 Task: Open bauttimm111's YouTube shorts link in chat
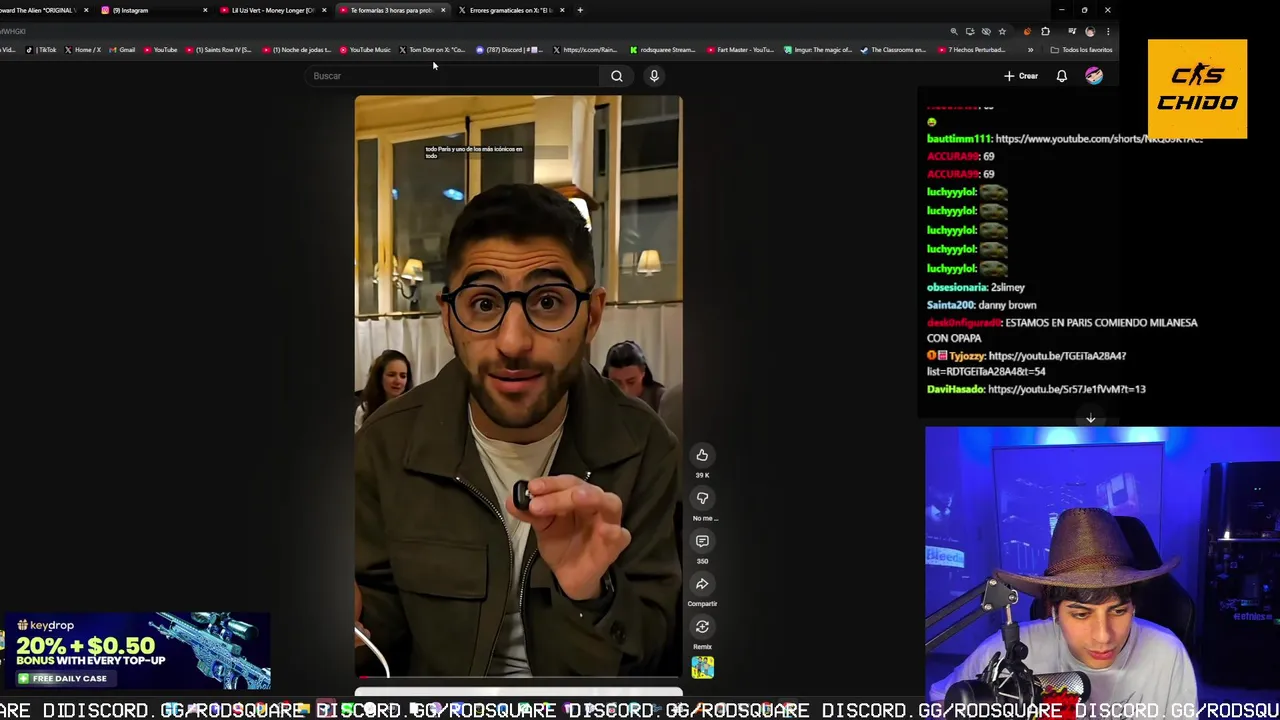tap(1098, 139)
